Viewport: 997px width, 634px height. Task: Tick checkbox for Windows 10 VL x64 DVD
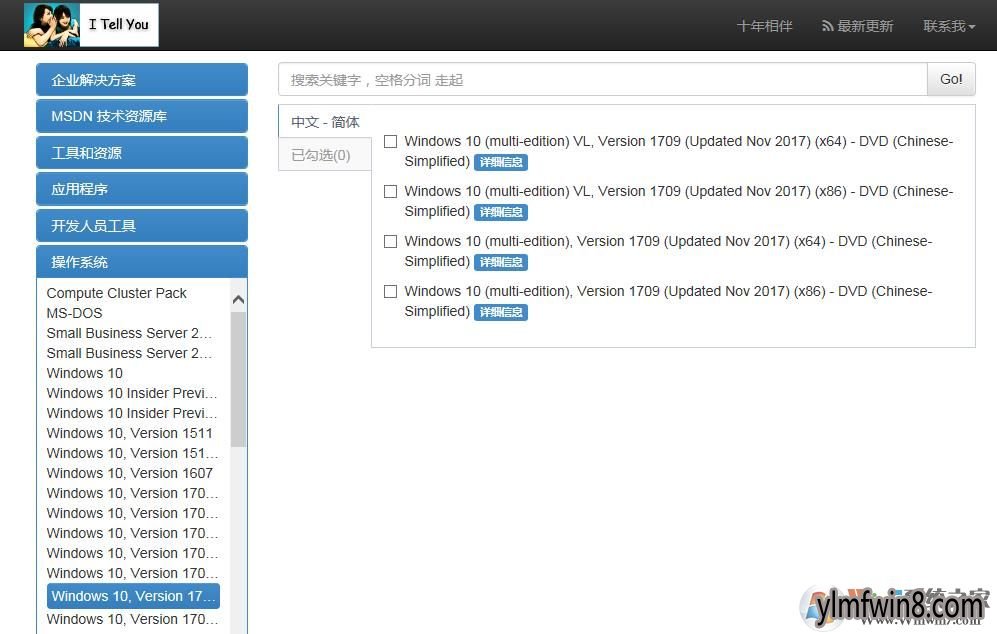click(x=390, y=141)
